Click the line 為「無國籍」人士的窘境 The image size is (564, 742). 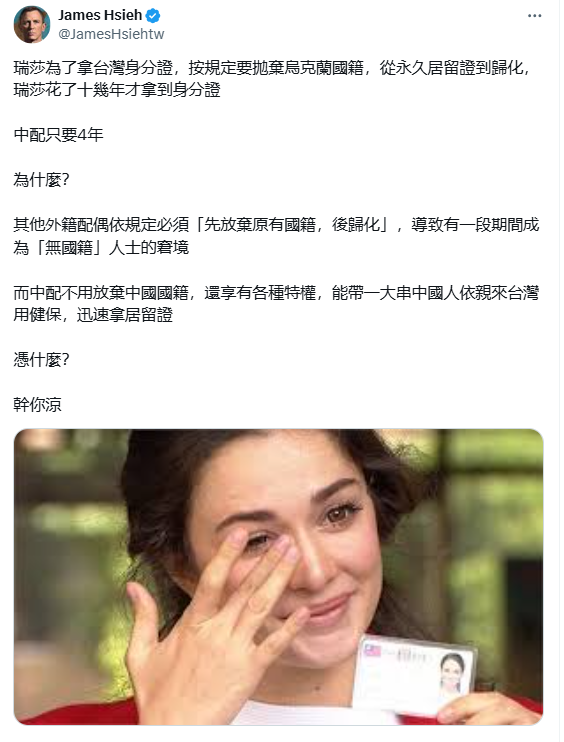tap(101, 247)
